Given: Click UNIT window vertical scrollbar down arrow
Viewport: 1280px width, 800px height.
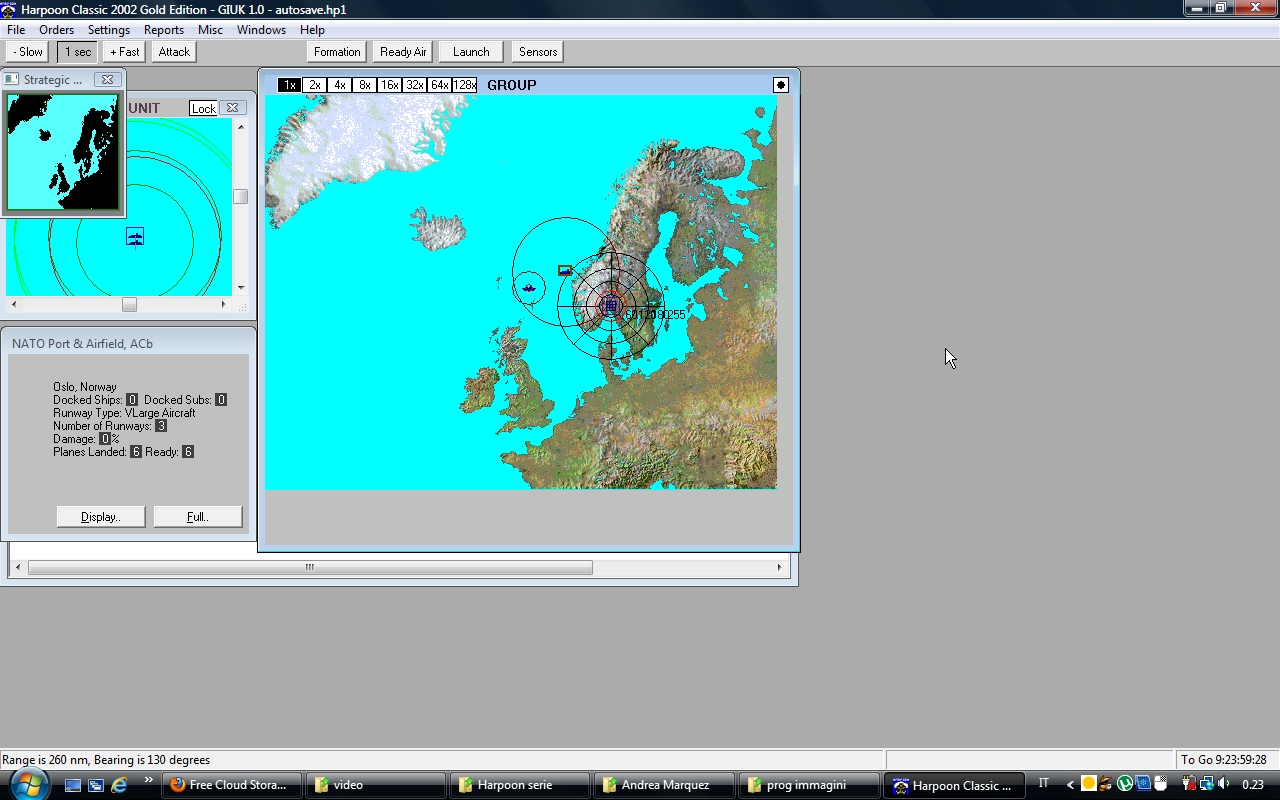Looking at the screenshot, I should coord(241,288).
